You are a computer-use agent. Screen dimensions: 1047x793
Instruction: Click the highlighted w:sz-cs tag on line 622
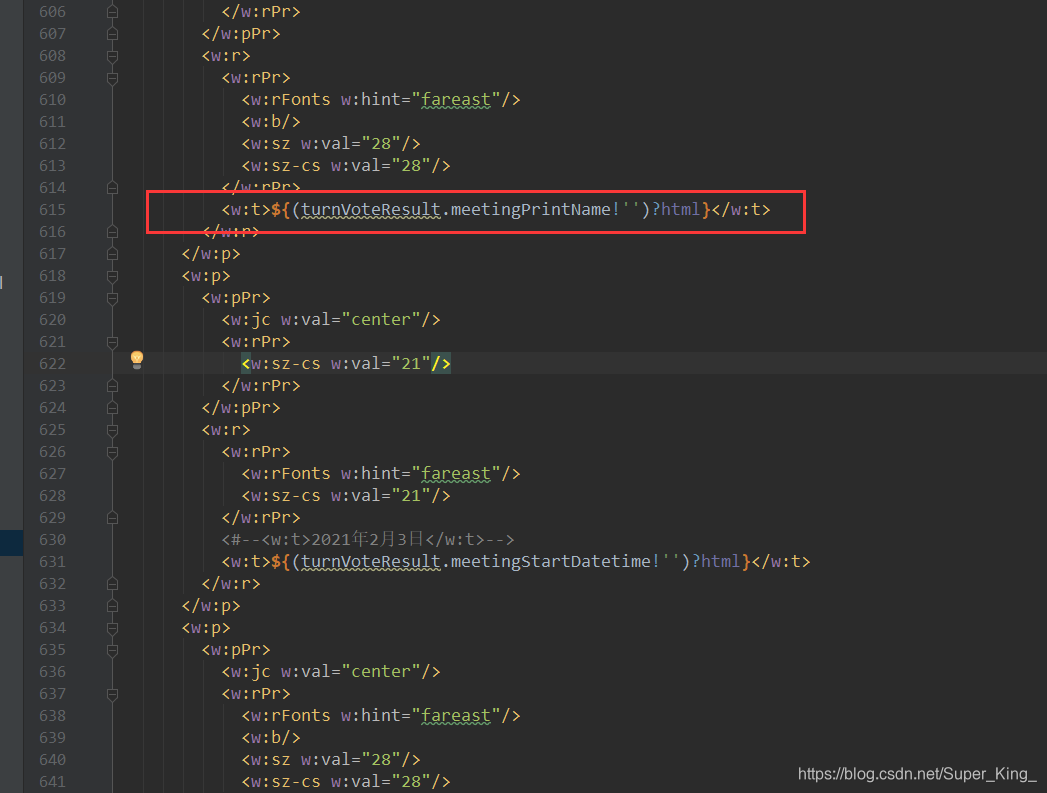click(x=346, y=364)
